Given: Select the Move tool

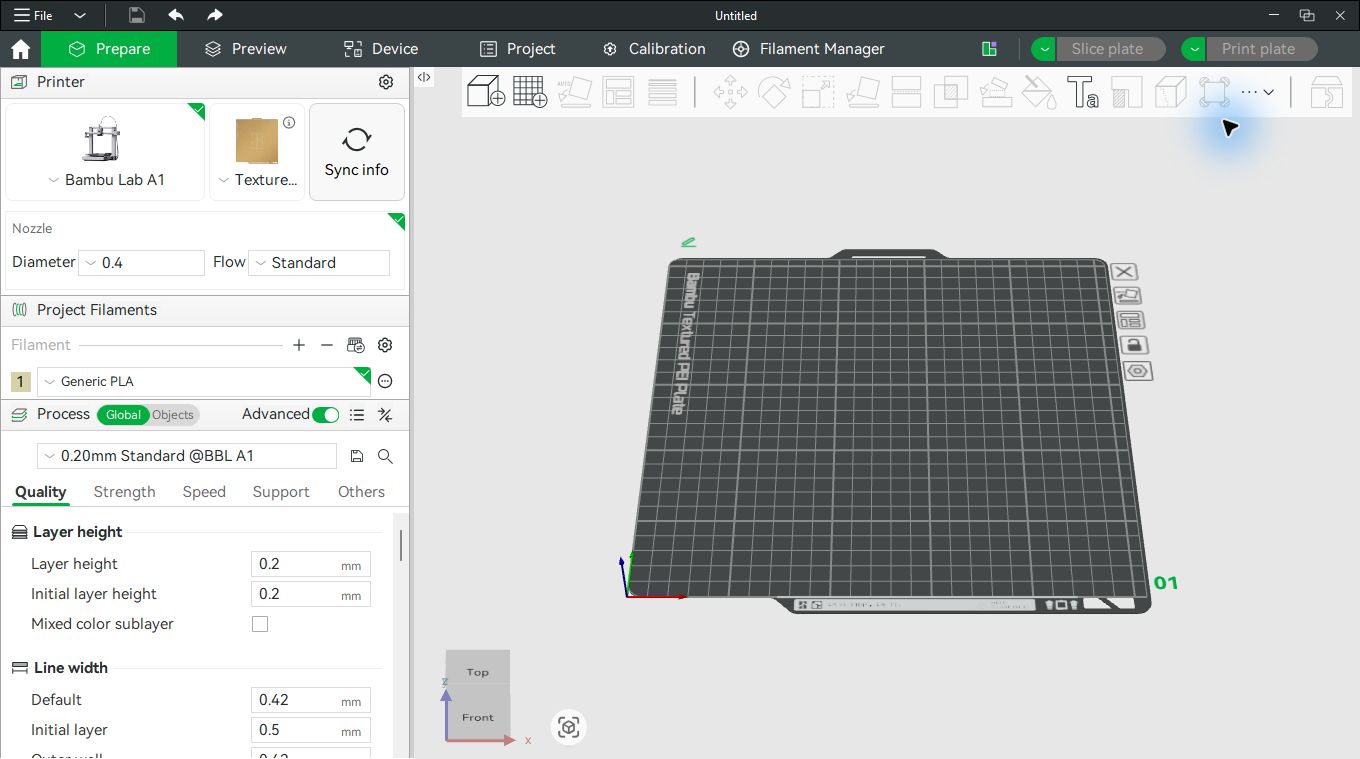Looking at the screenshot, I should [x=730, y=93].
